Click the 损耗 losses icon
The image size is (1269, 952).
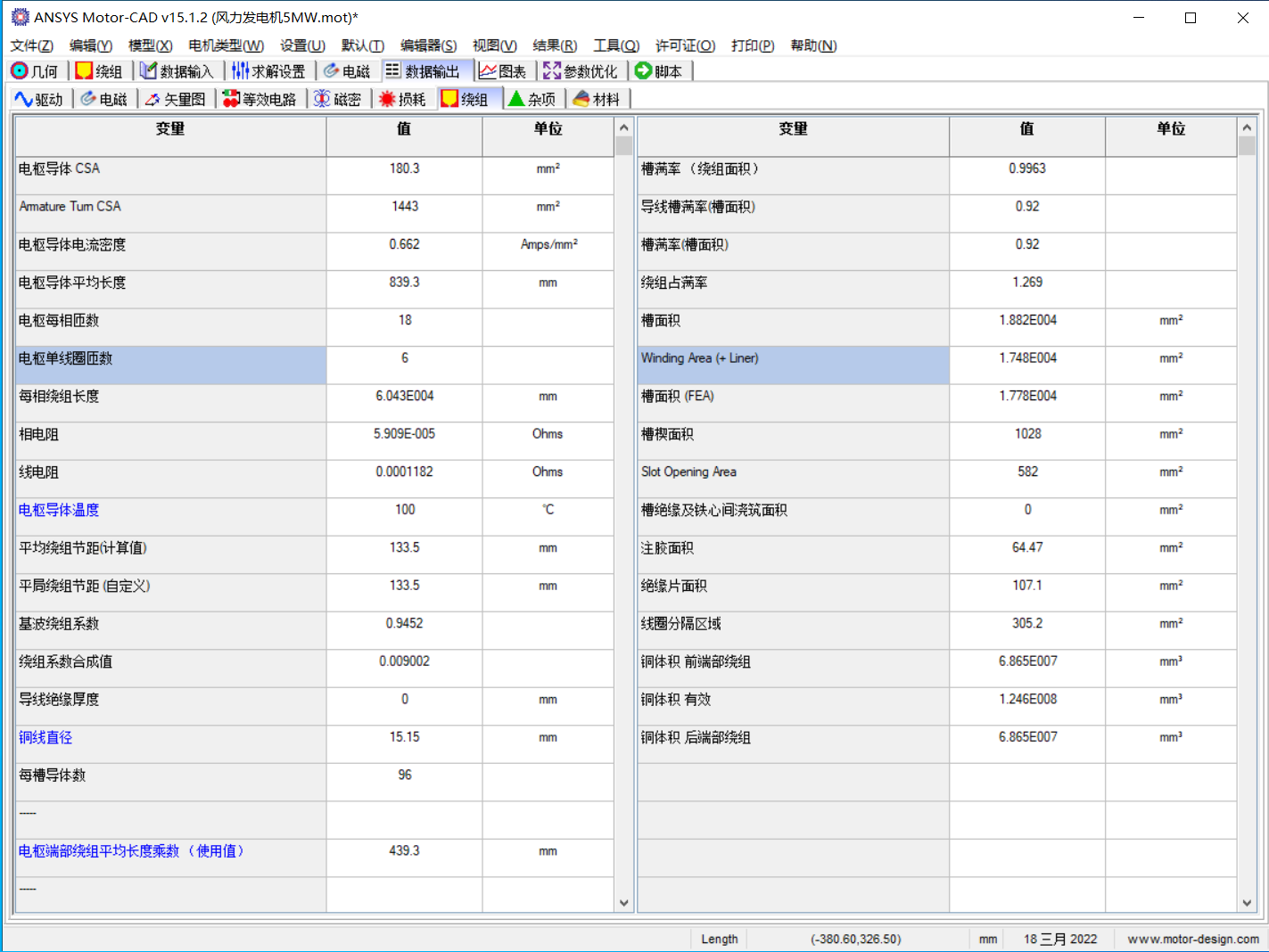(x=387, y=99)
